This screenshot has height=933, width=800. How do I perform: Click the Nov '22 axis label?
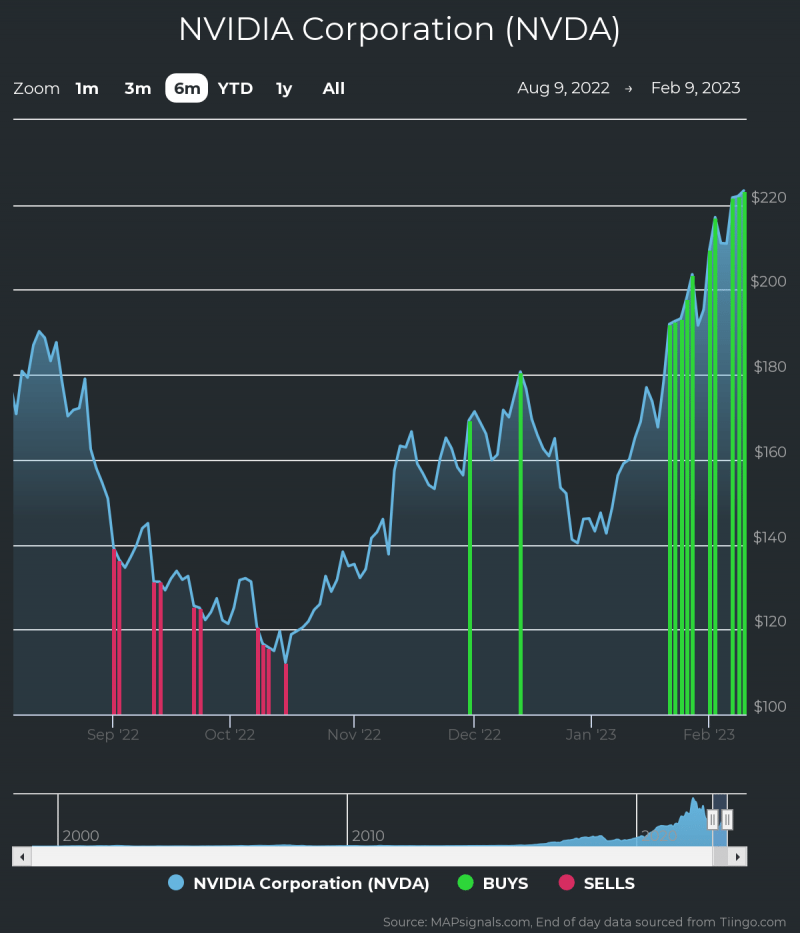354,735
